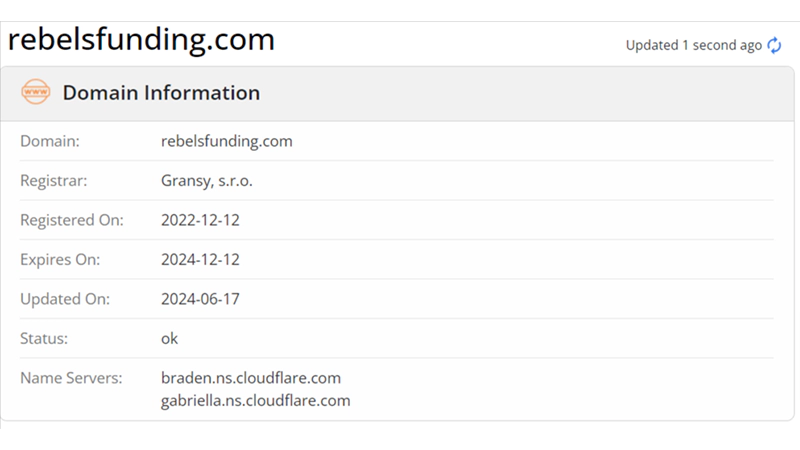This screenshot has width=800, height=450.
Task: Click the registrar name Gransy, s.r.o.
Action: 207,181
